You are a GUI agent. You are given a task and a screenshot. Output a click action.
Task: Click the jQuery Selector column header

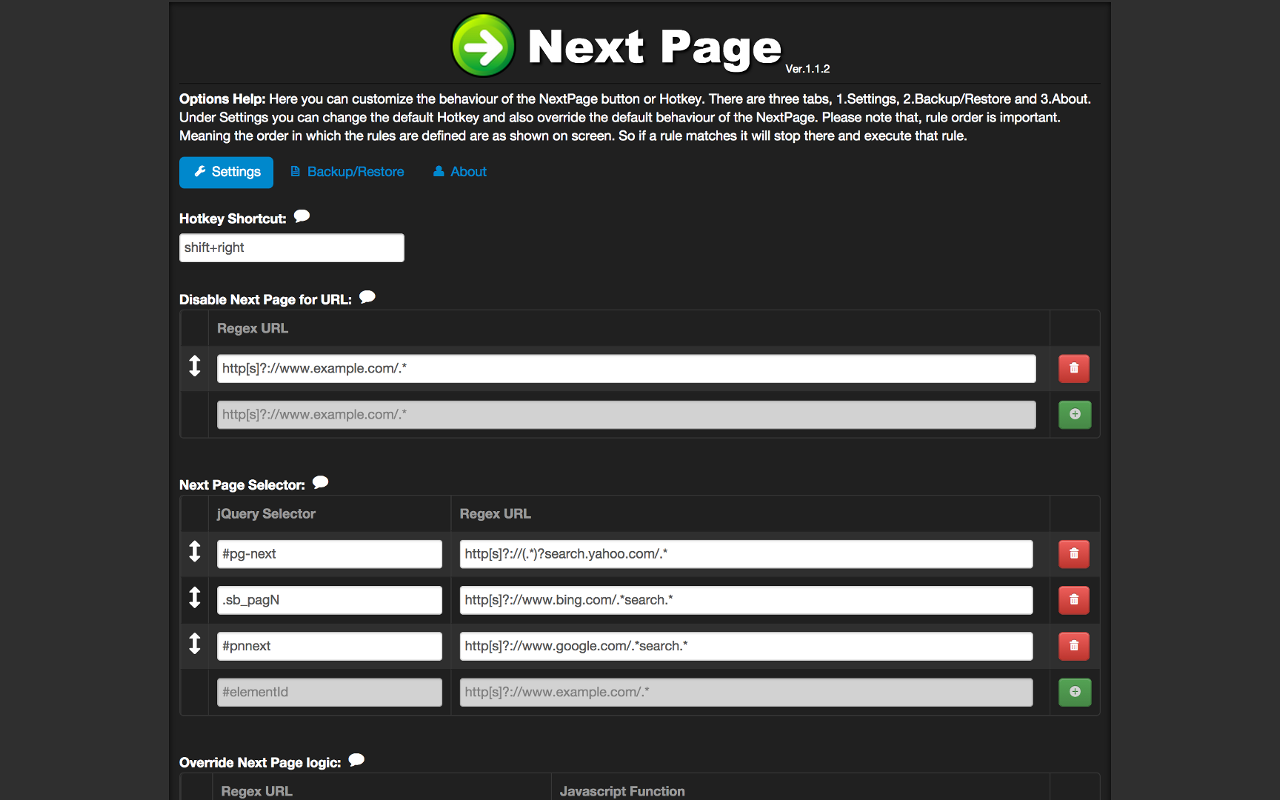pyautogui.click(x=266, y=514)
